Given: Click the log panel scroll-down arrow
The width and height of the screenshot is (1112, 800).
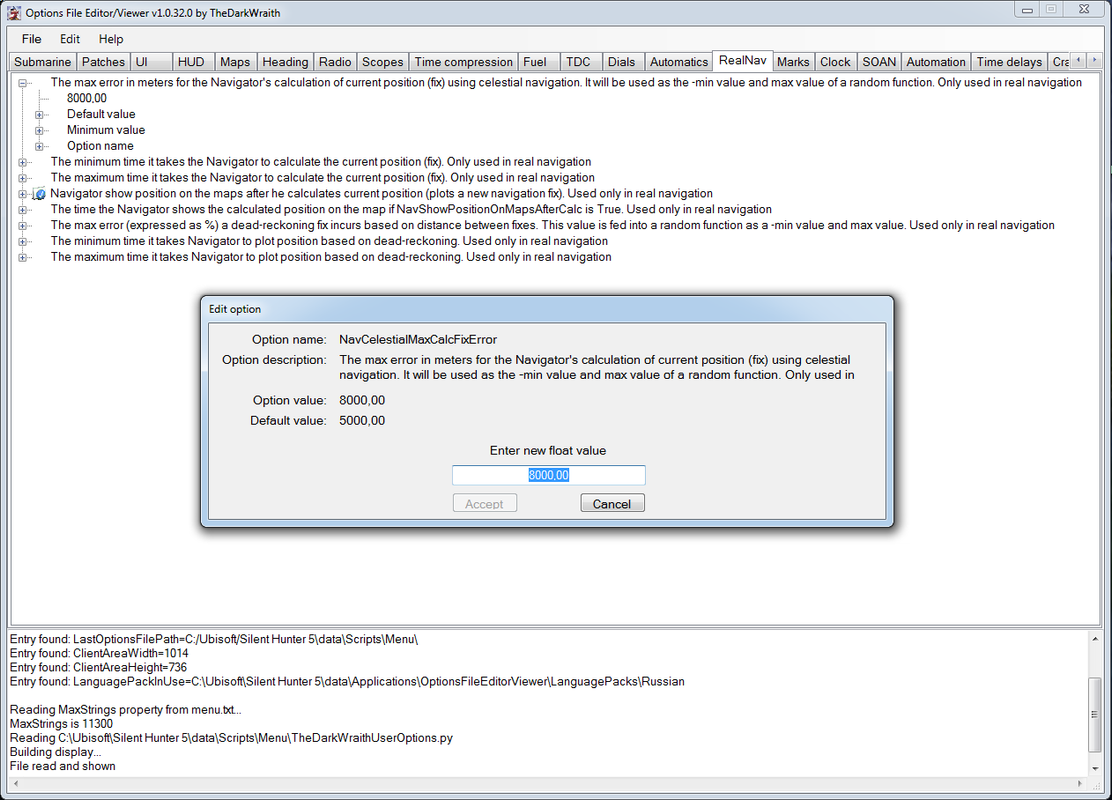Looking at the screenshot, I should click(1095, 768).
